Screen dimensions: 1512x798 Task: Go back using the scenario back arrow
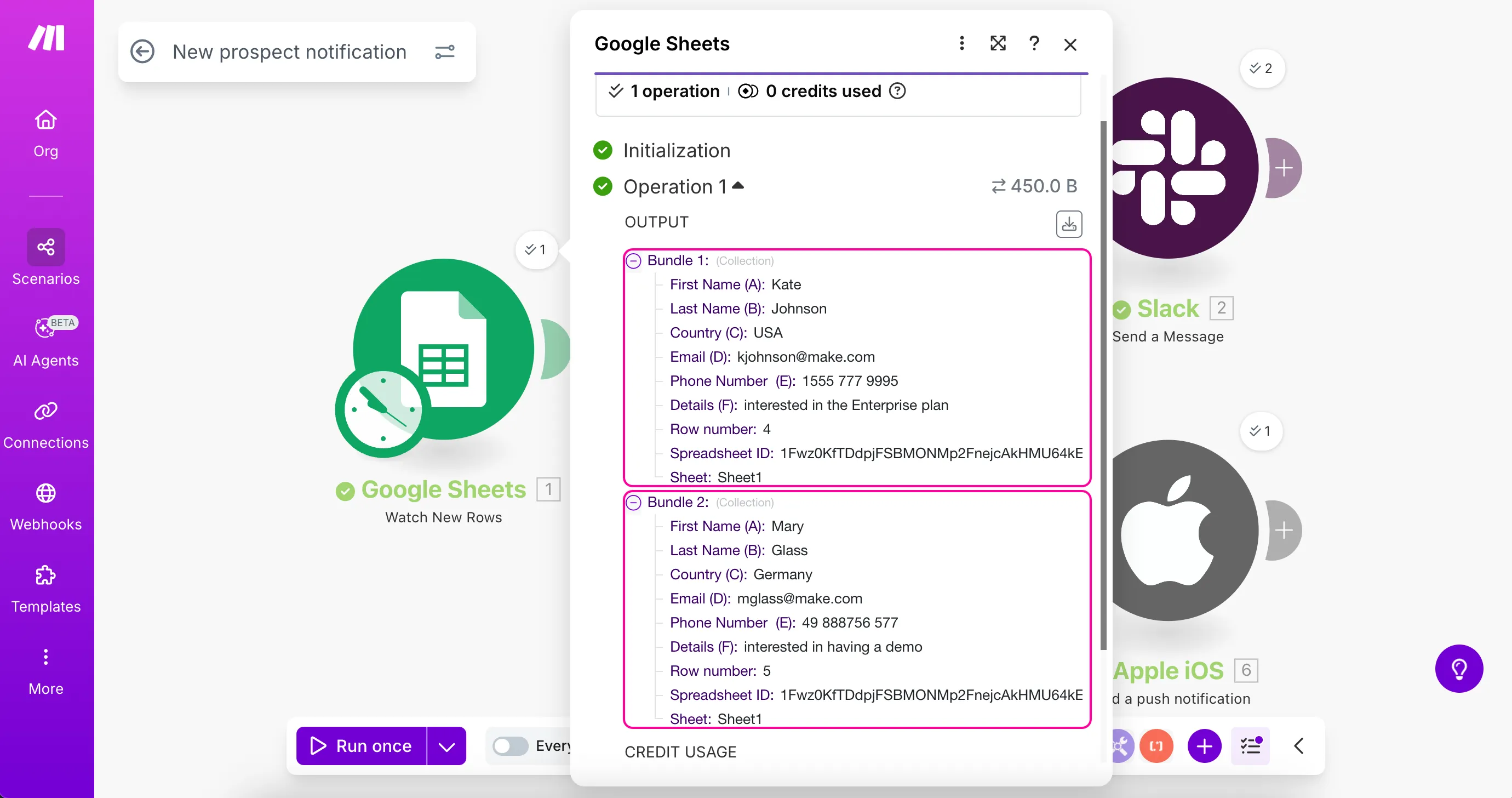click(x=142, y=52)
